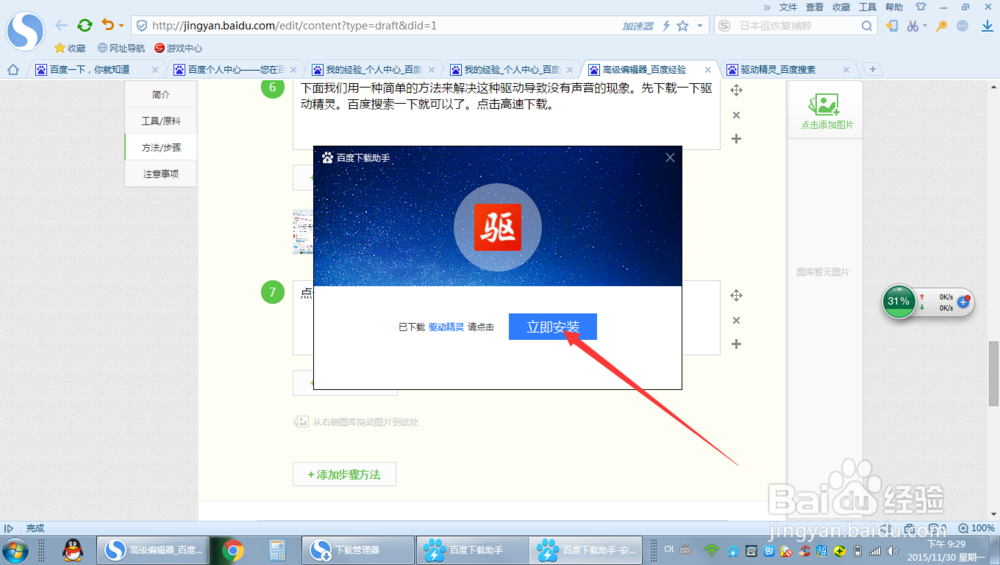The height and width of the screenshot is (565, 1000).
Task: Add step after step 6 with plus
Action: 736,138
